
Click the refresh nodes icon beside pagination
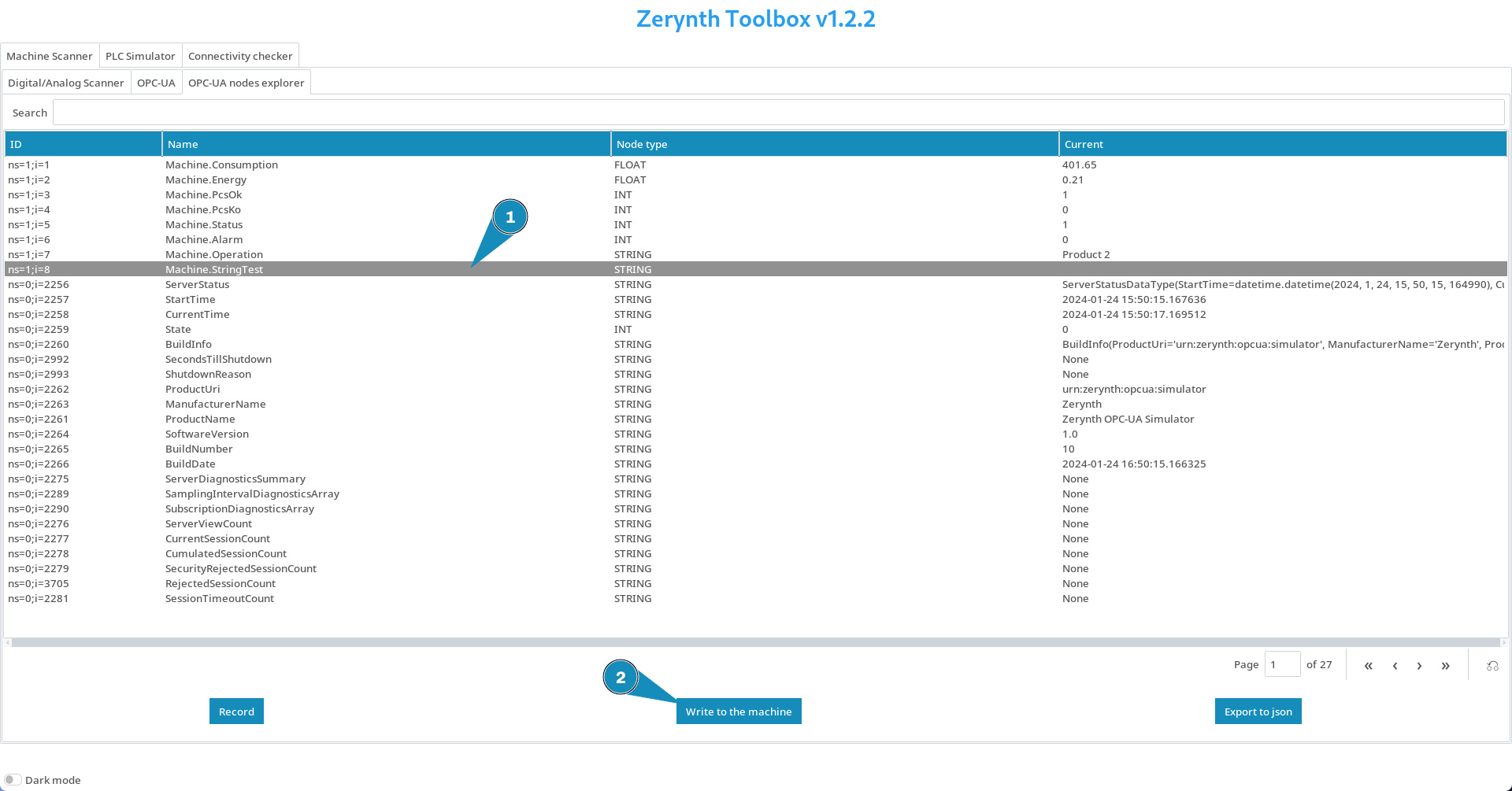click(x=1492, y=665)
